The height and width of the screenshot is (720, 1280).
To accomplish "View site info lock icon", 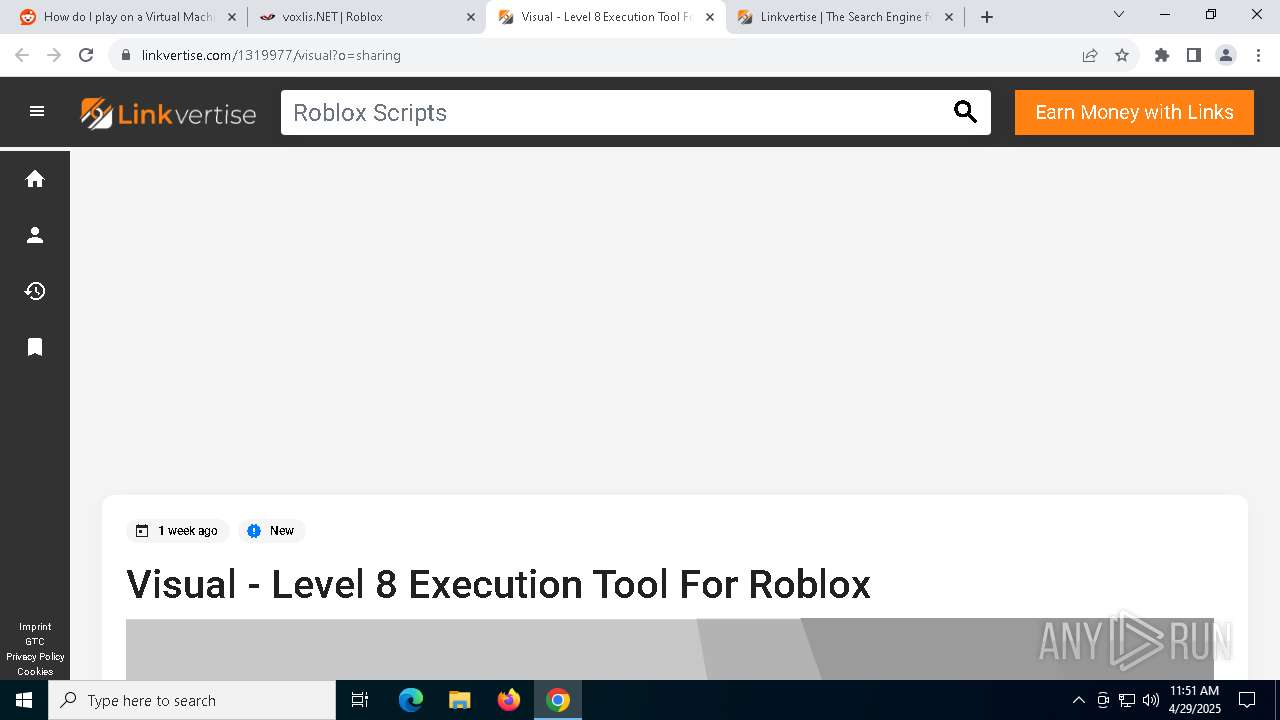I will (x=126, y=55).
